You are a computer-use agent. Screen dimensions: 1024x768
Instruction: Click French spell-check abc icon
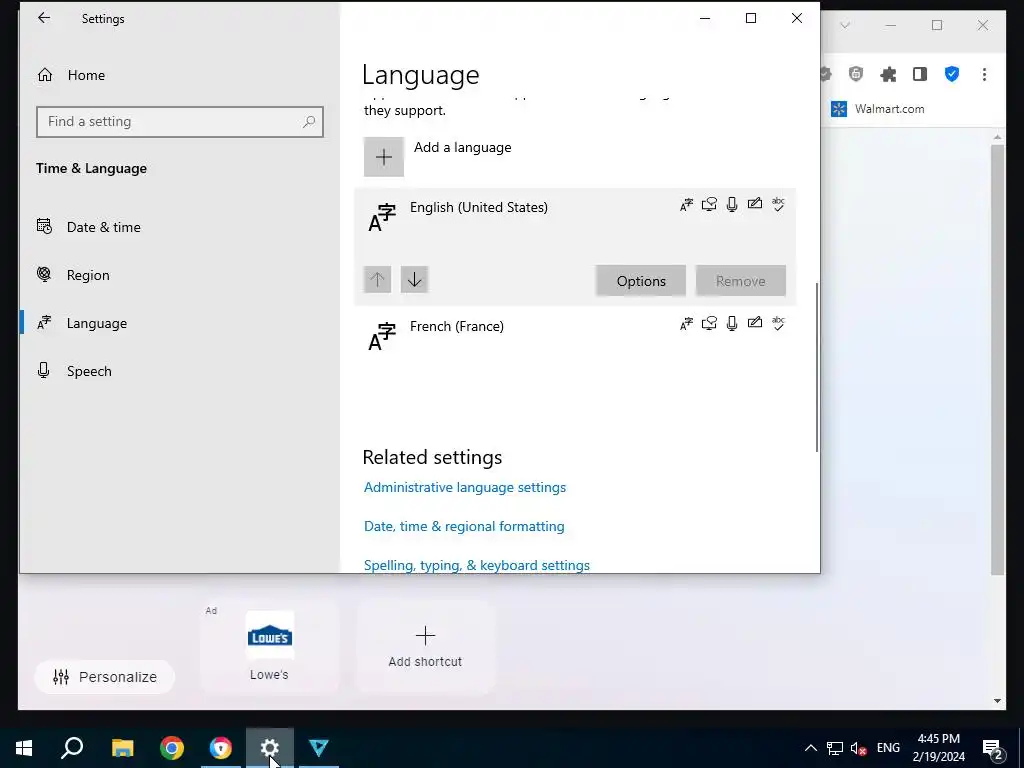778,323
